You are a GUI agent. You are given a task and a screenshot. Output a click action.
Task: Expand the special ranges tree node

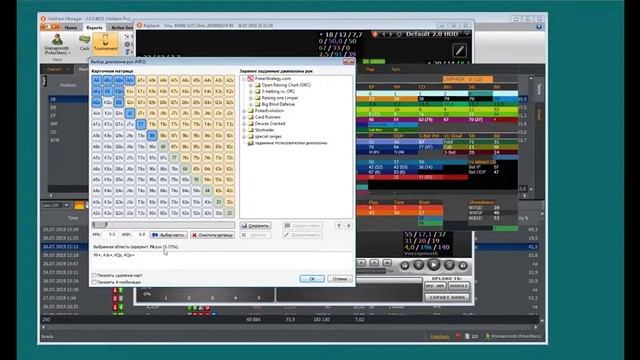[x=244, y=136]
